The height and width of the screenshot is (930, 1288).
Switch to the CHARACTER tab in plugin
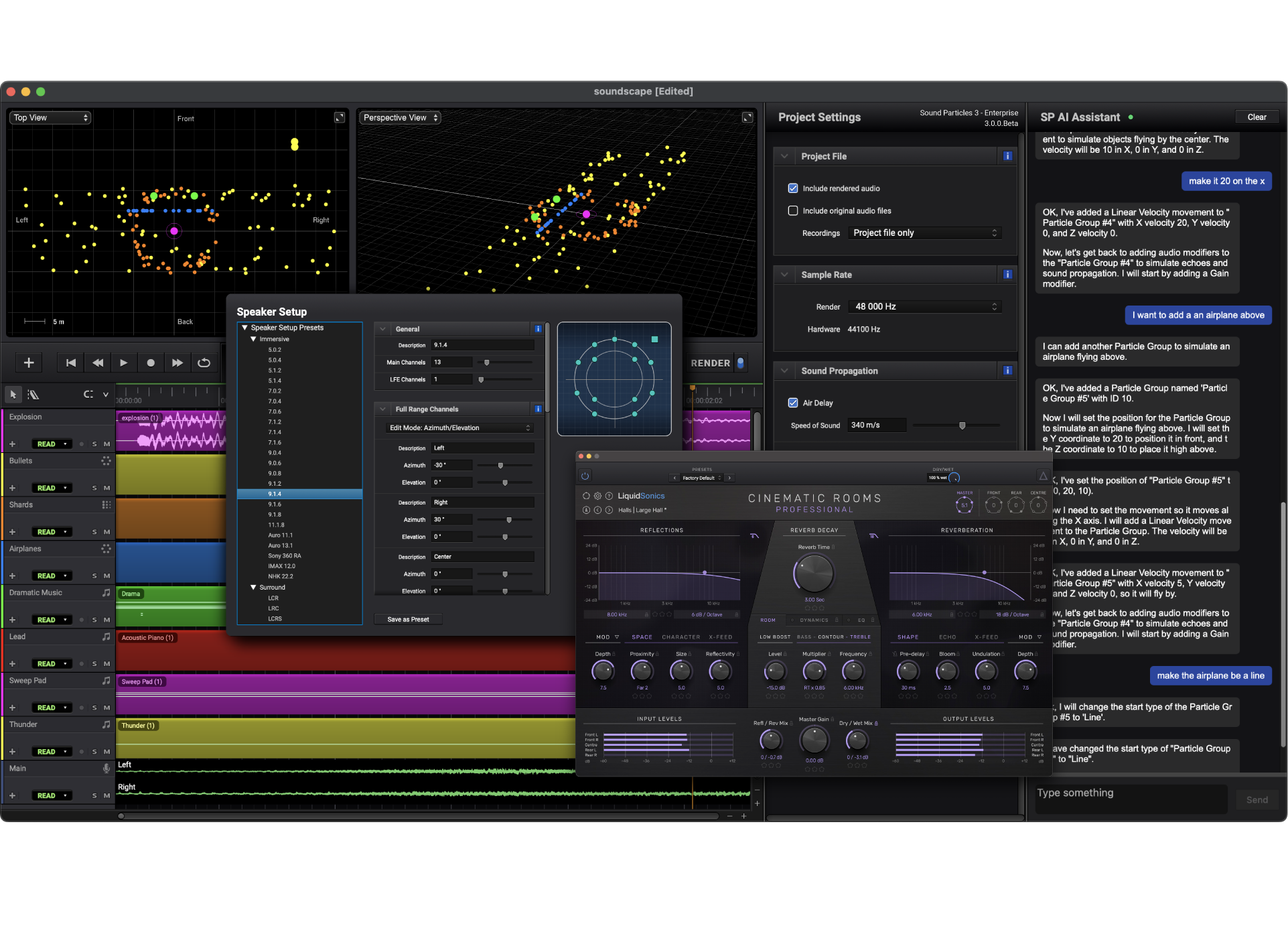(681, 637)
